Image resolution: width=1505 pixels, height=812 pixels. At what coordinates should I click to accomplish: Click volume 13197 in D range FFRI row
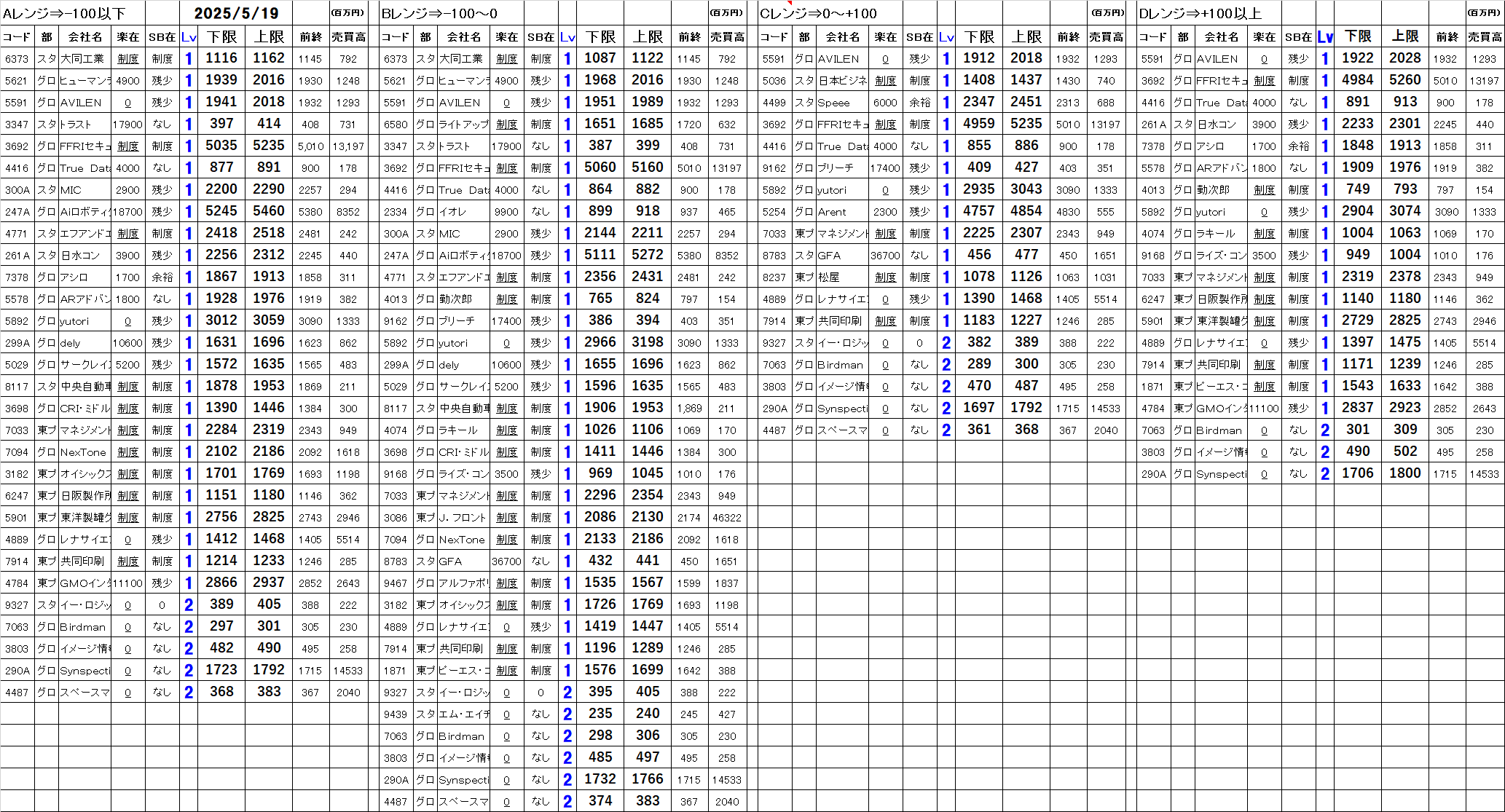1485,81
